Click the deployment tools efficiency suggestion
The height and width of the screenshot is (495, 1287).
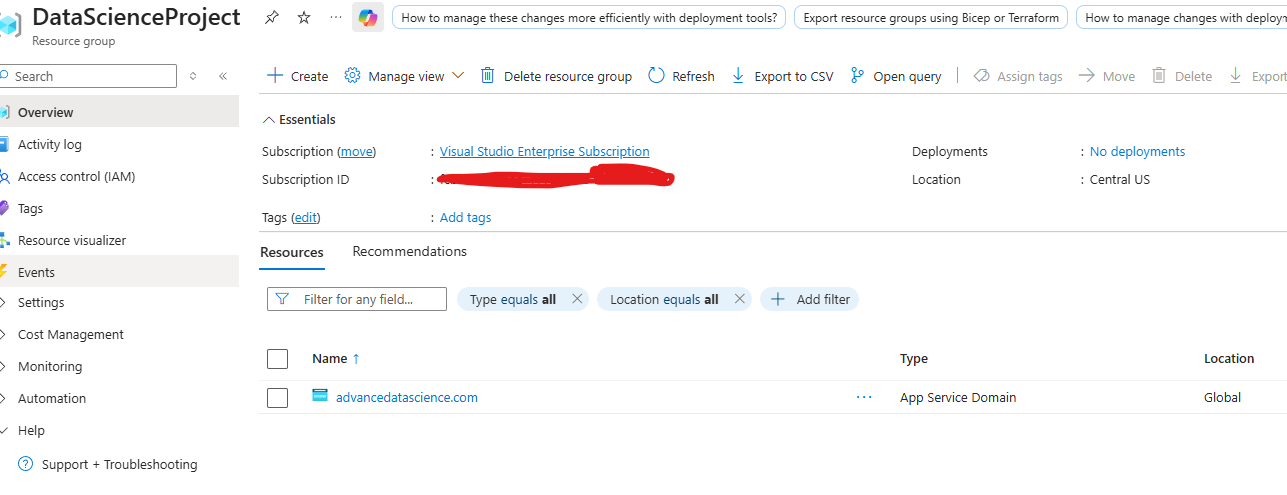(x=589, y=17)
